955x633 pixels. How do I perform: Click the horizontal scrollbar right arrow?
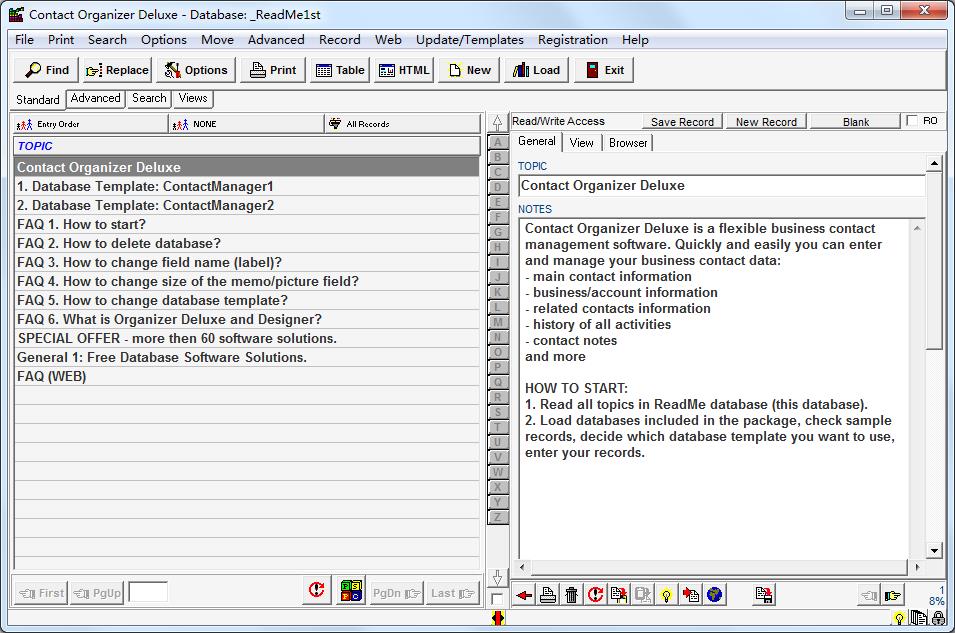click(x=917, y=567)
